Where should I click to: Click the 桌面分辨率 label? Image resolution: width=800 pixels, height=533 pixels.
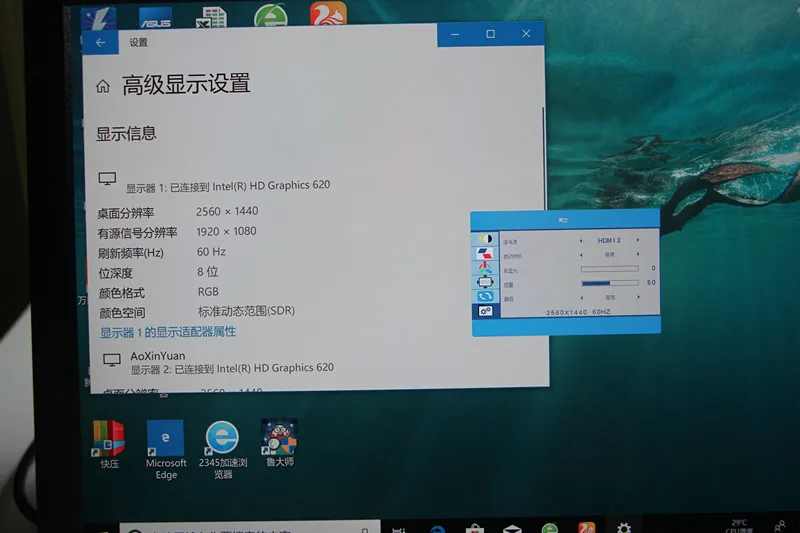click(x=126, y=213)
